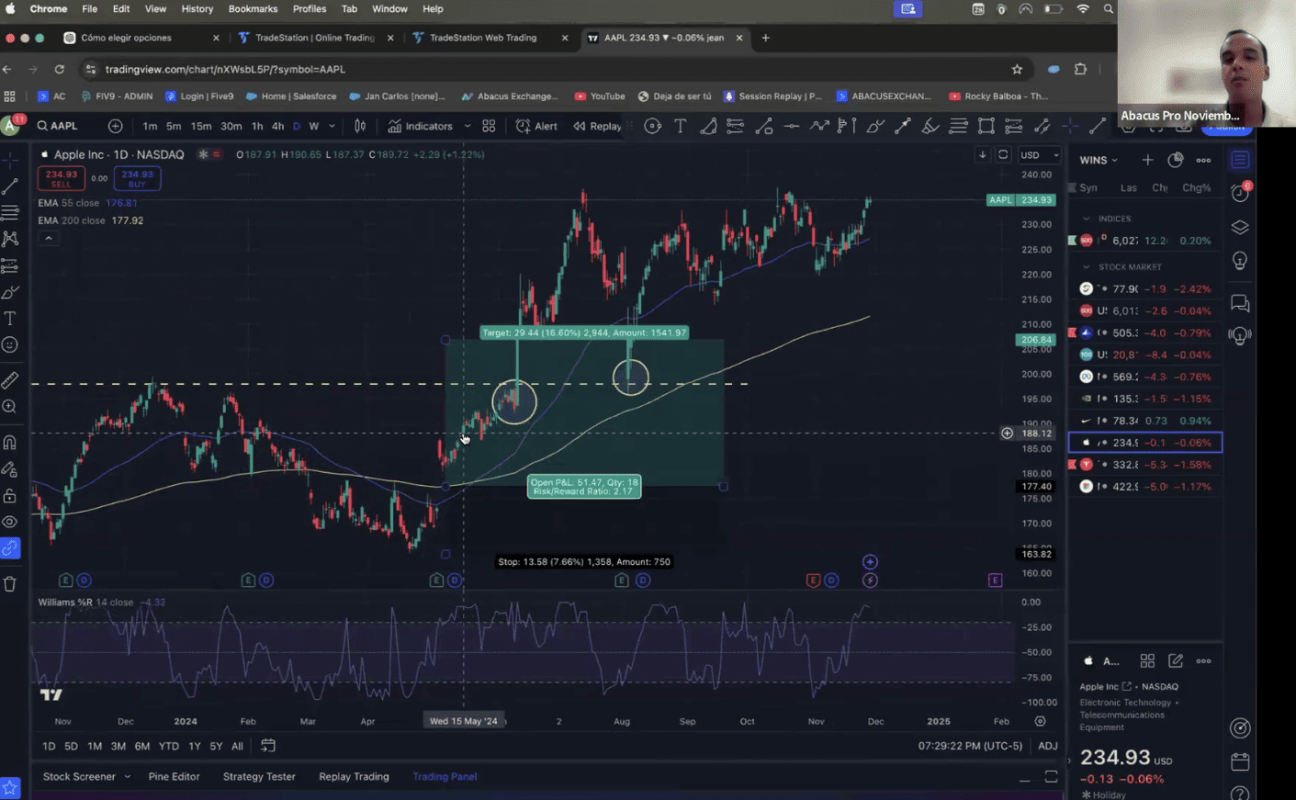Open the go-to-date calendar icon
The height and width of the screenshot is (800, 1296).
click(x=268, y=746)
